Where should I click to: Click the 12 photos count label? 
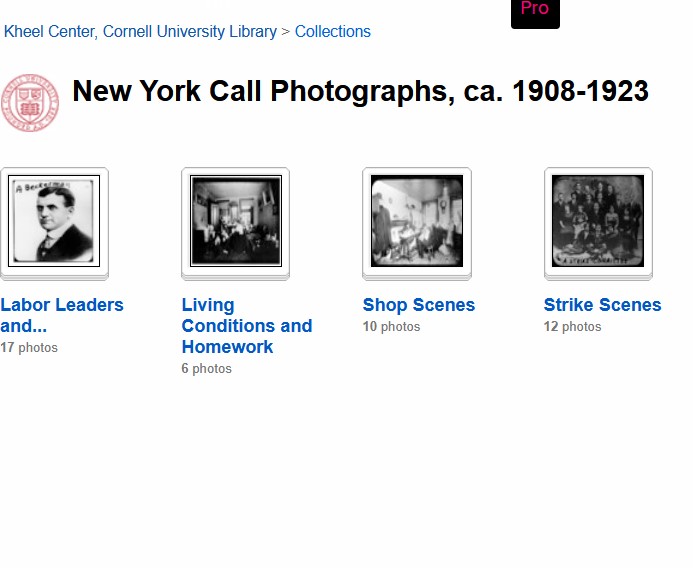click(x=572, y=327)
